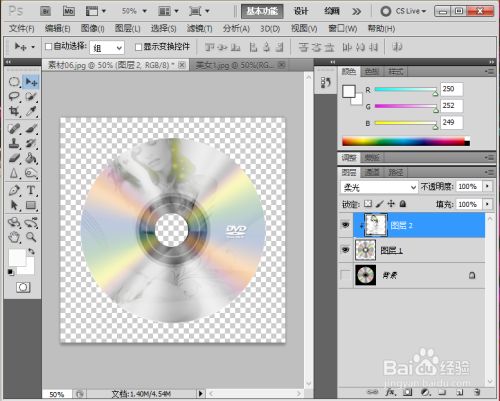Select the 3D Camera Orbit tool
The image size is (500, 401).
tap(31, 222)
